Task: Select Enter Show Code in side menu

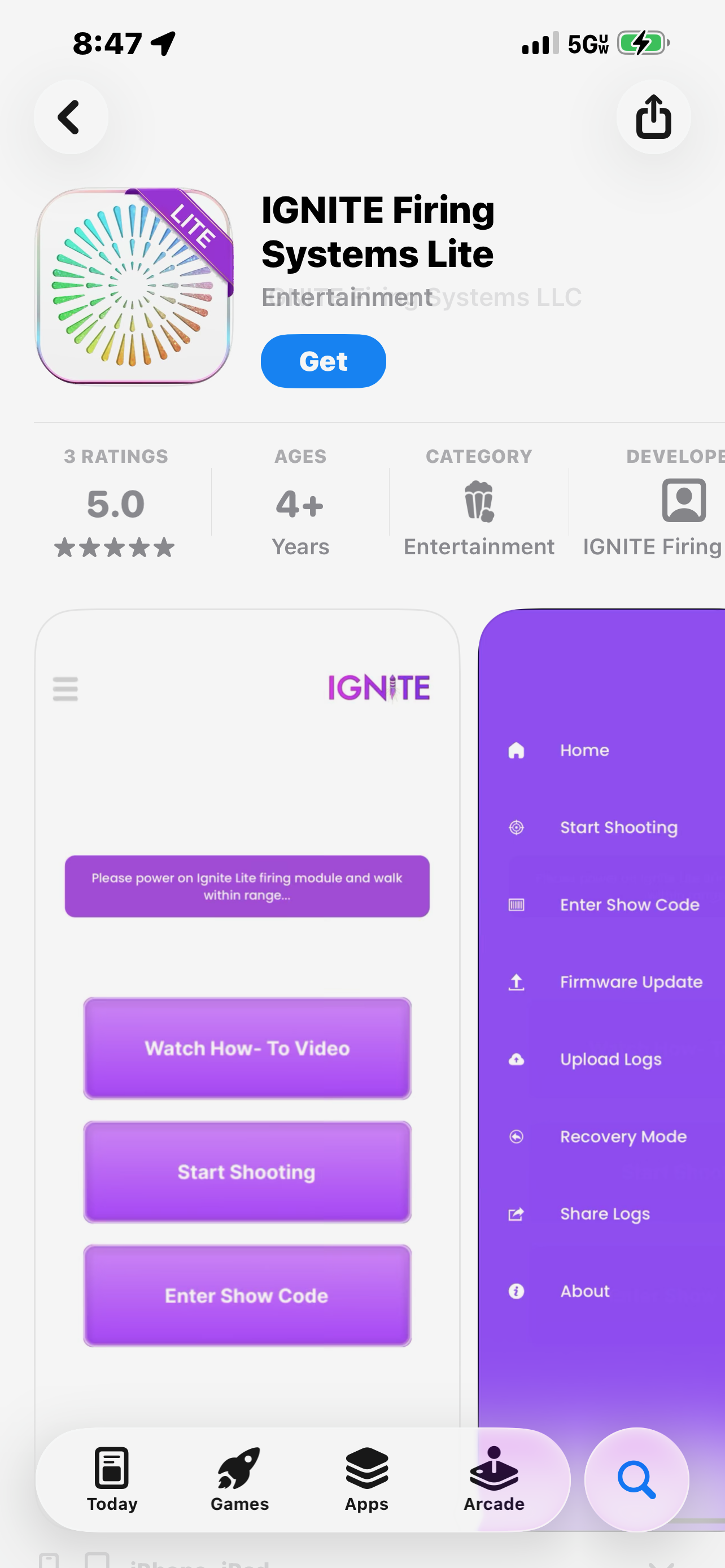Action: pos(630,905)
